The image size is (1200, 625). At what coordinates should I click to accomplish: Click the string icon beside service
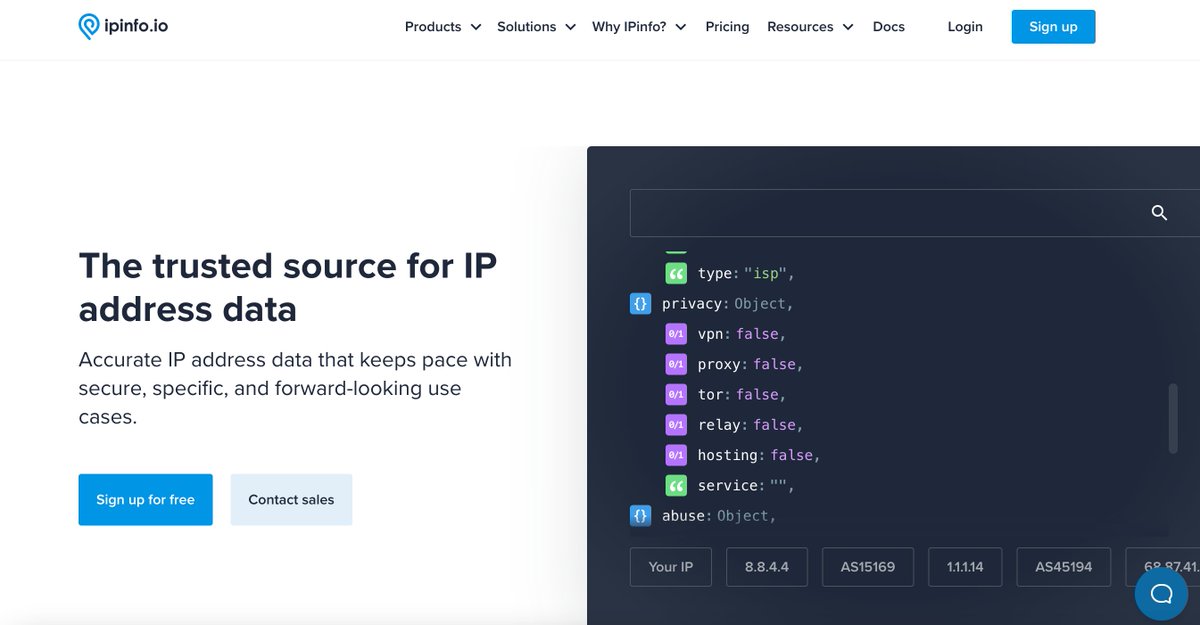(676, 485)
